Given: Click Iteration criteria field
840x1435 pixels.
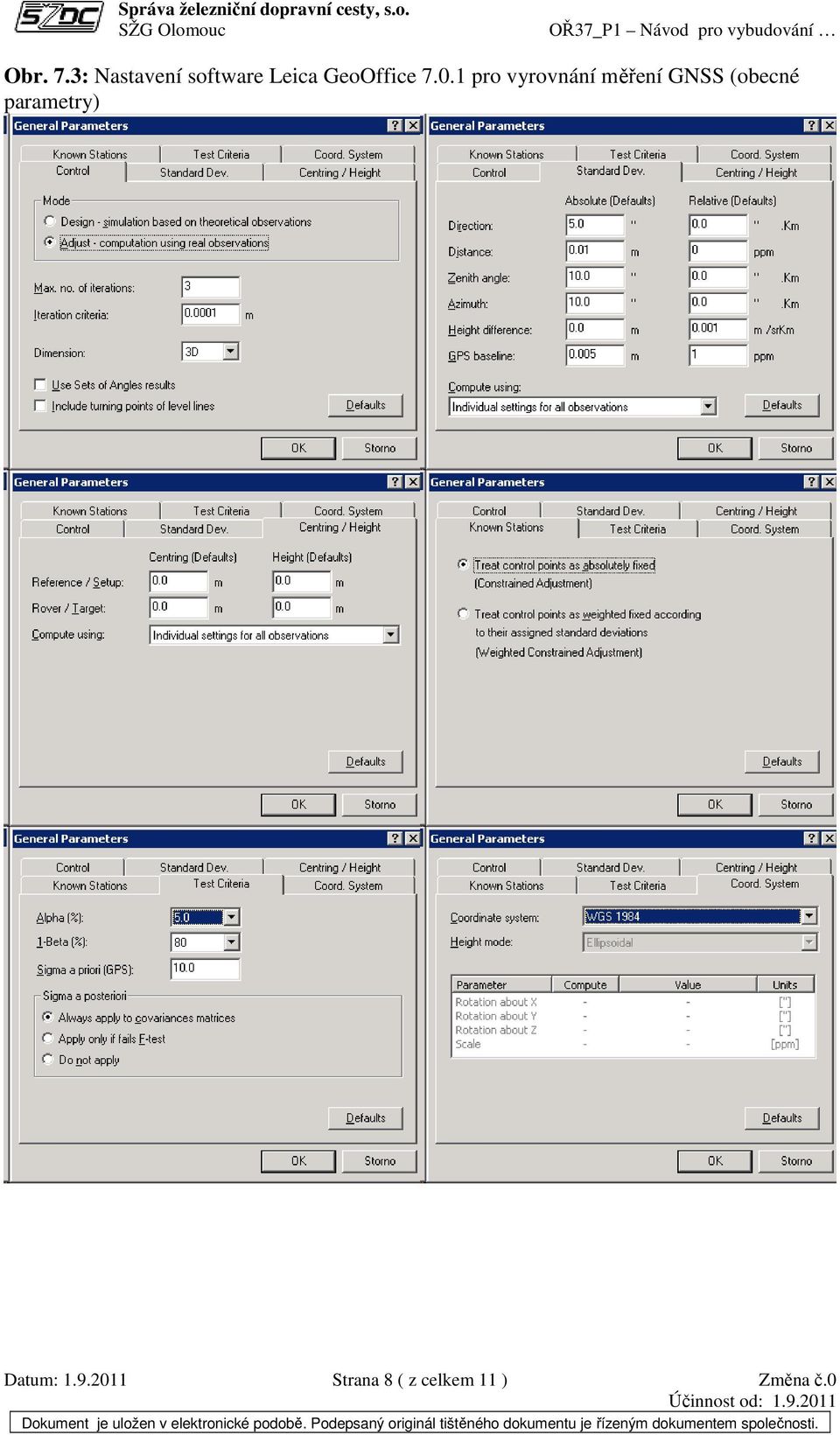Looking at the screenshot, I should coord(210,313).
